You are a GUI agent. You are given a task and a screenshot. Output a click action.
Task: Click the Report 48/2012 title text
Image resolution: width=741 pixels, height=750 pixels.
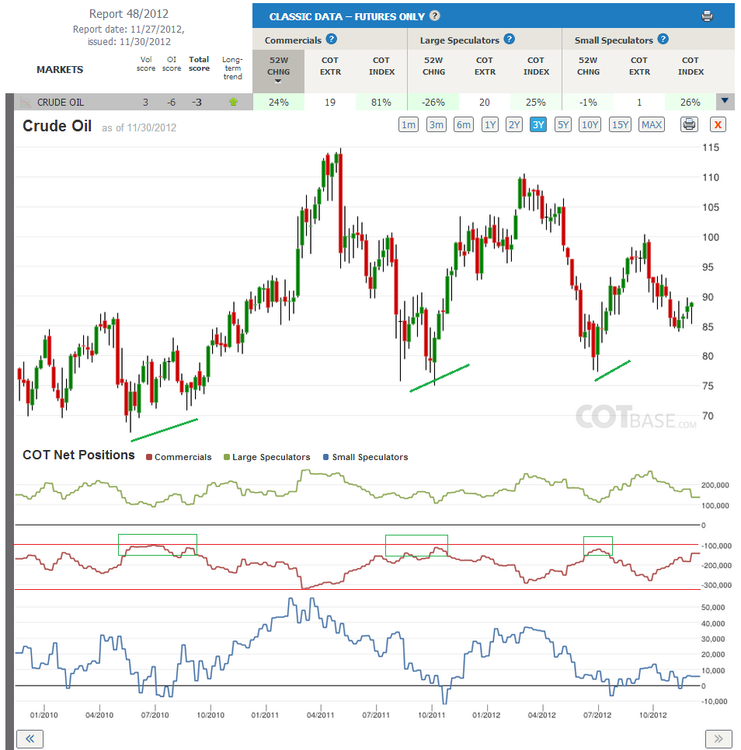[129, 14]
